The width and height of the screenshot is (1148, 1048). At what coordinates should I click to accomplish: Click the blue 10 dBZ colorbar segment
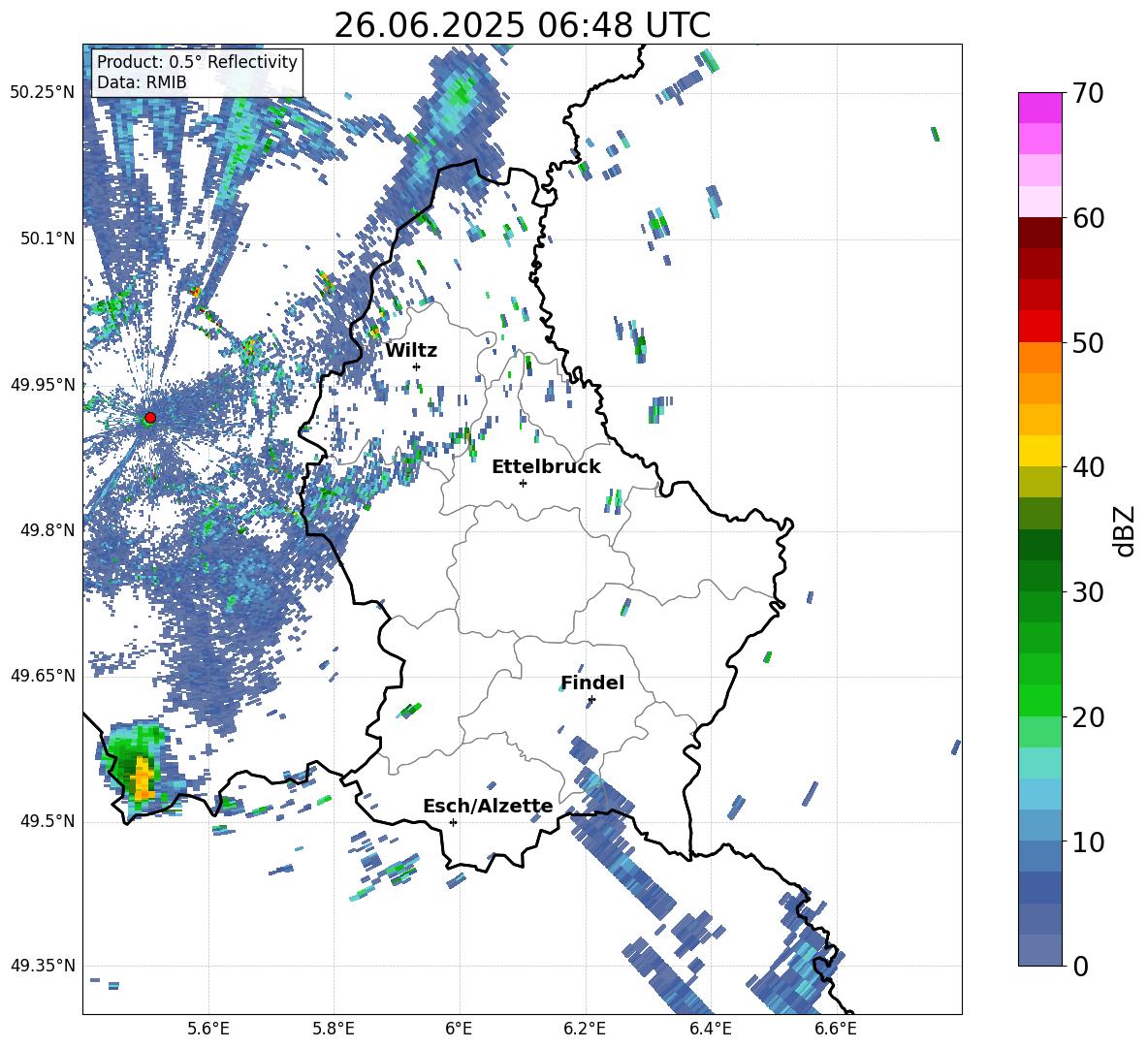click(x=1039, y=856)
